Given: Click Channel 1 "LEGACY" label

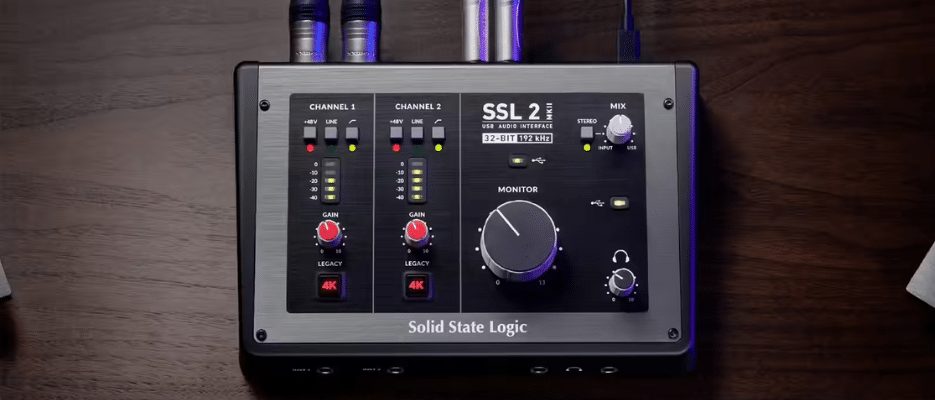Looking at the screenshot, I should pyautogui.click(x=330, y=263).
